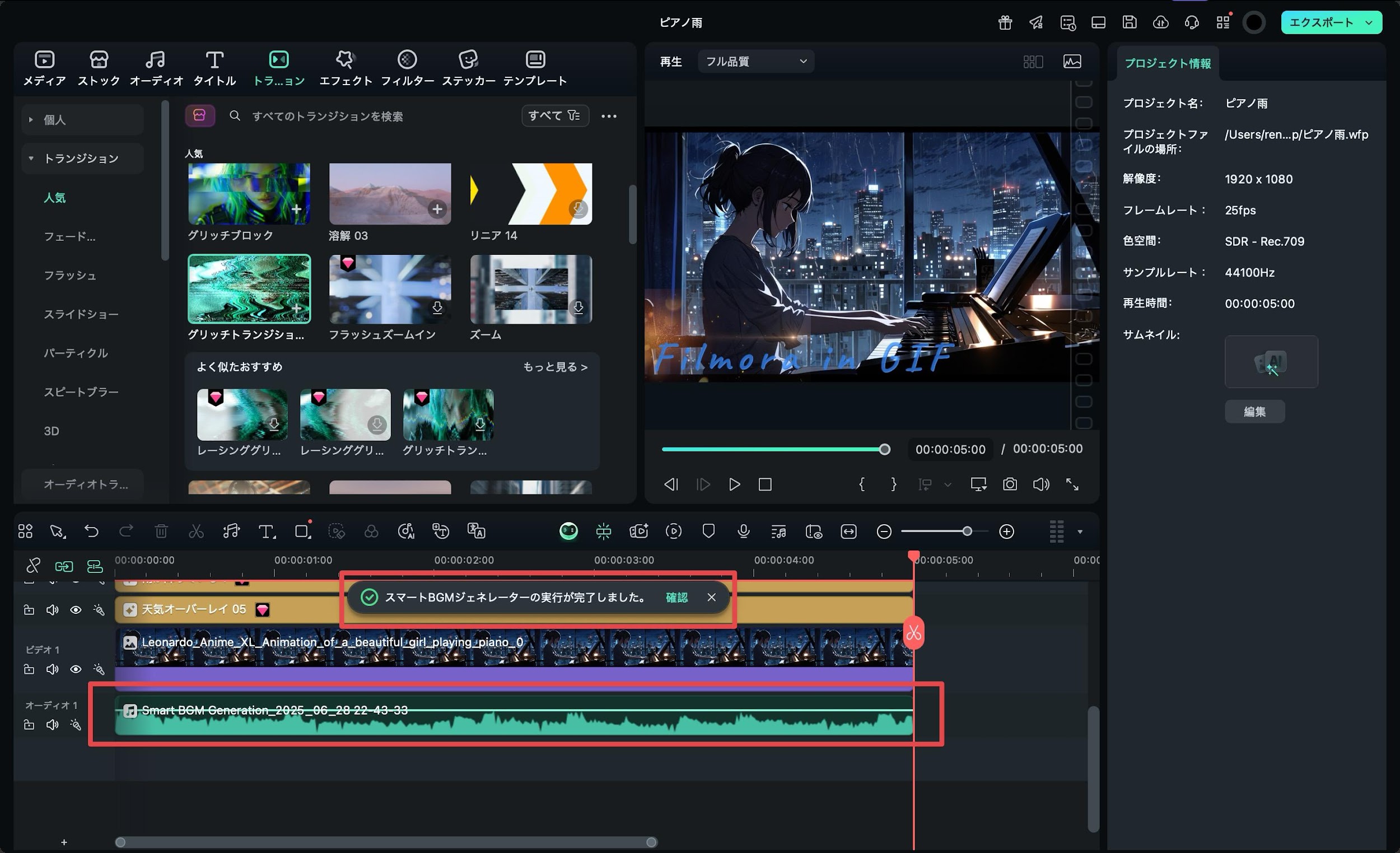Open the export dropdown arrow
1400x853 pixels.
coord(1369,23)
